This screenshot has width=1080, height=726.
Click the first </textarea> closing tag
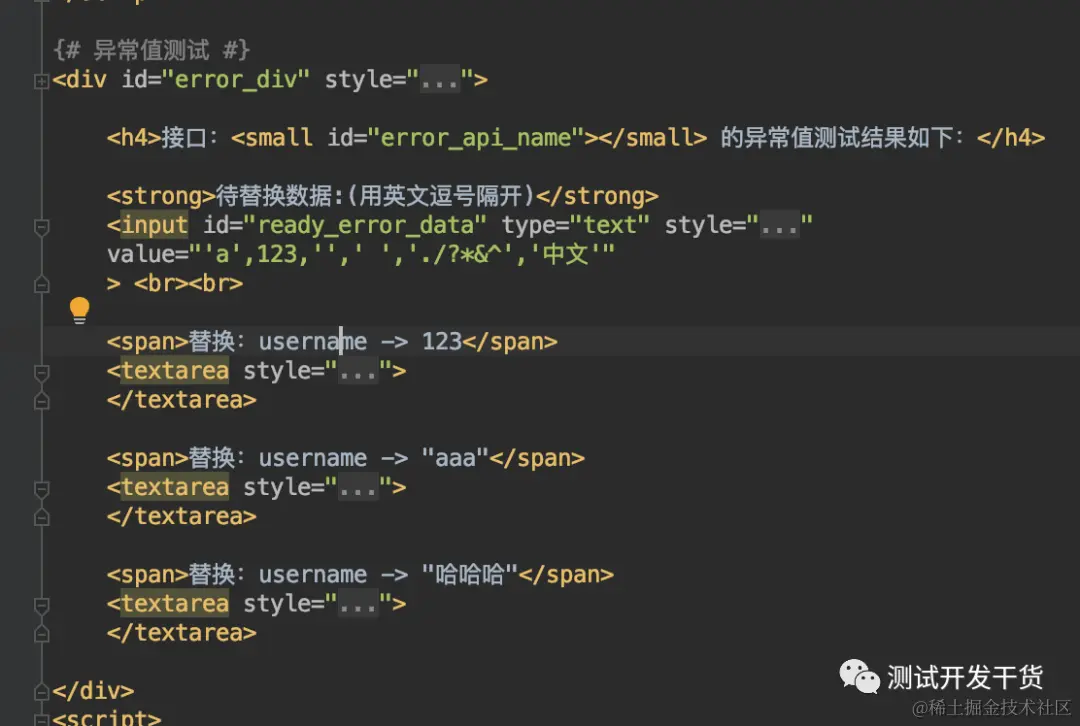point(182,400)
